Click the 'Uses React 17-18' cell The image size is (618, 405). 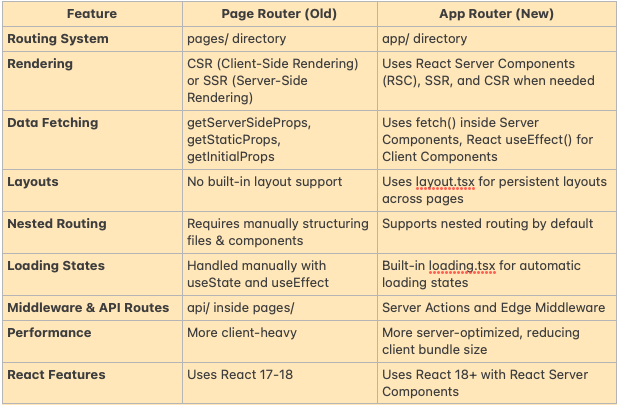pos(279,383)
